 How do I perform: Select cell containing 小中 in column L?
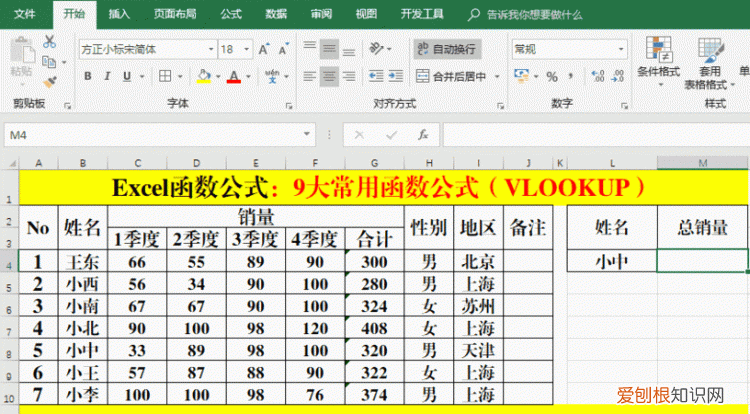(x=612, y=261)
